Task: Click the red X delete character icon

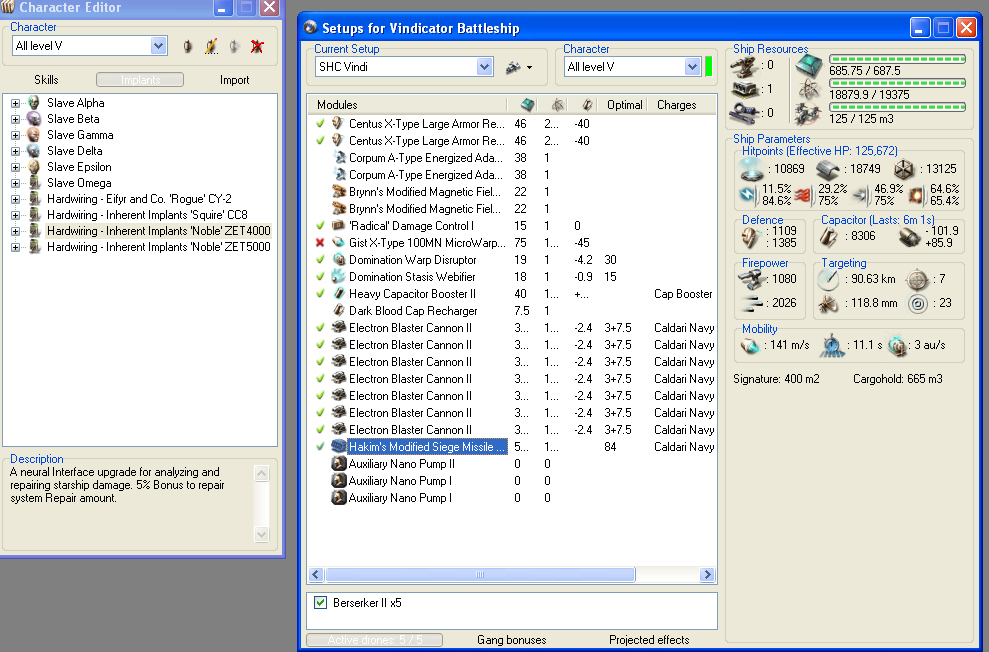Action: pyautogui.click(x=257, y=46)
